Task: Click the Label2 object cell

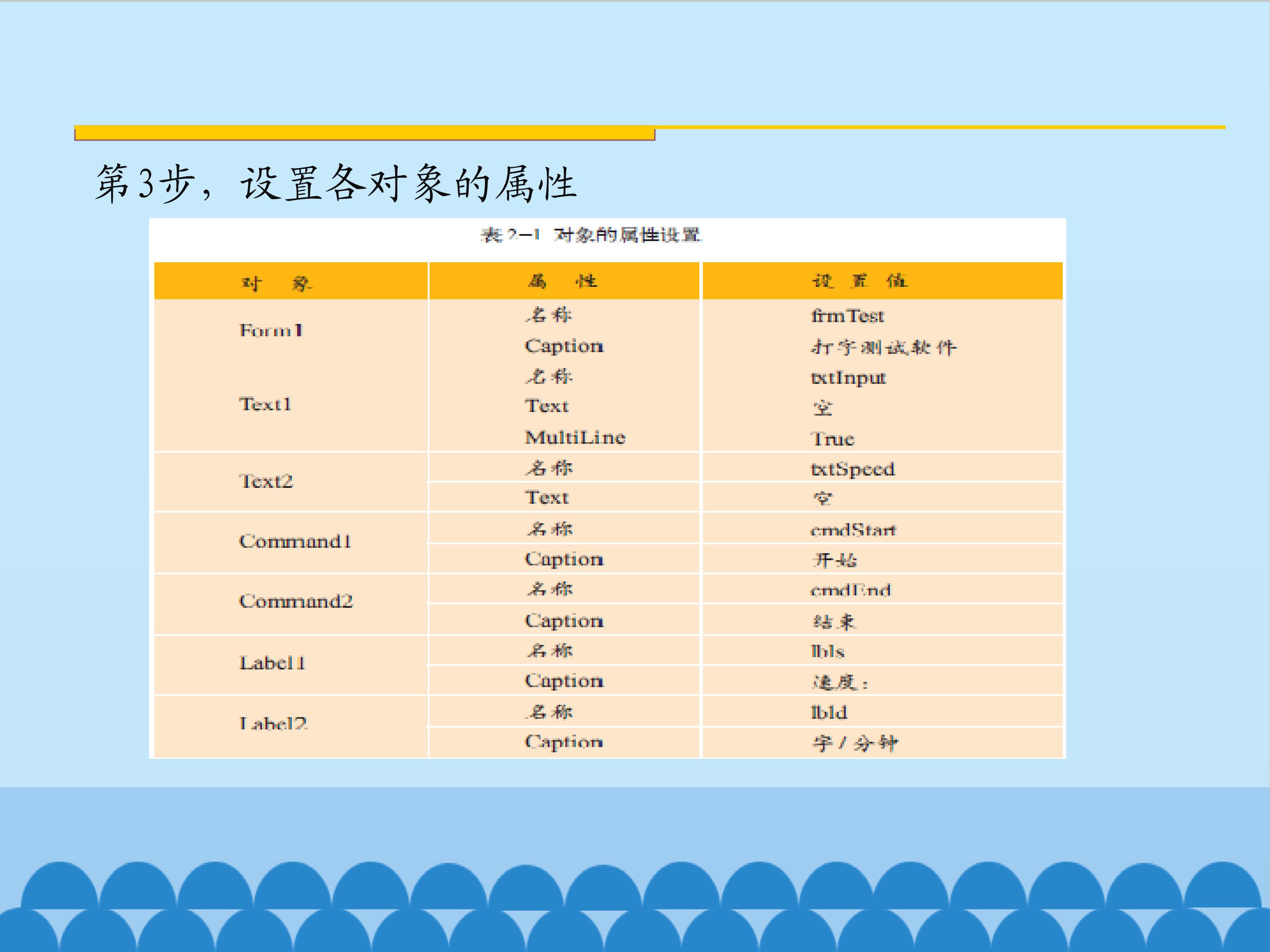Action: click(291, 726)
